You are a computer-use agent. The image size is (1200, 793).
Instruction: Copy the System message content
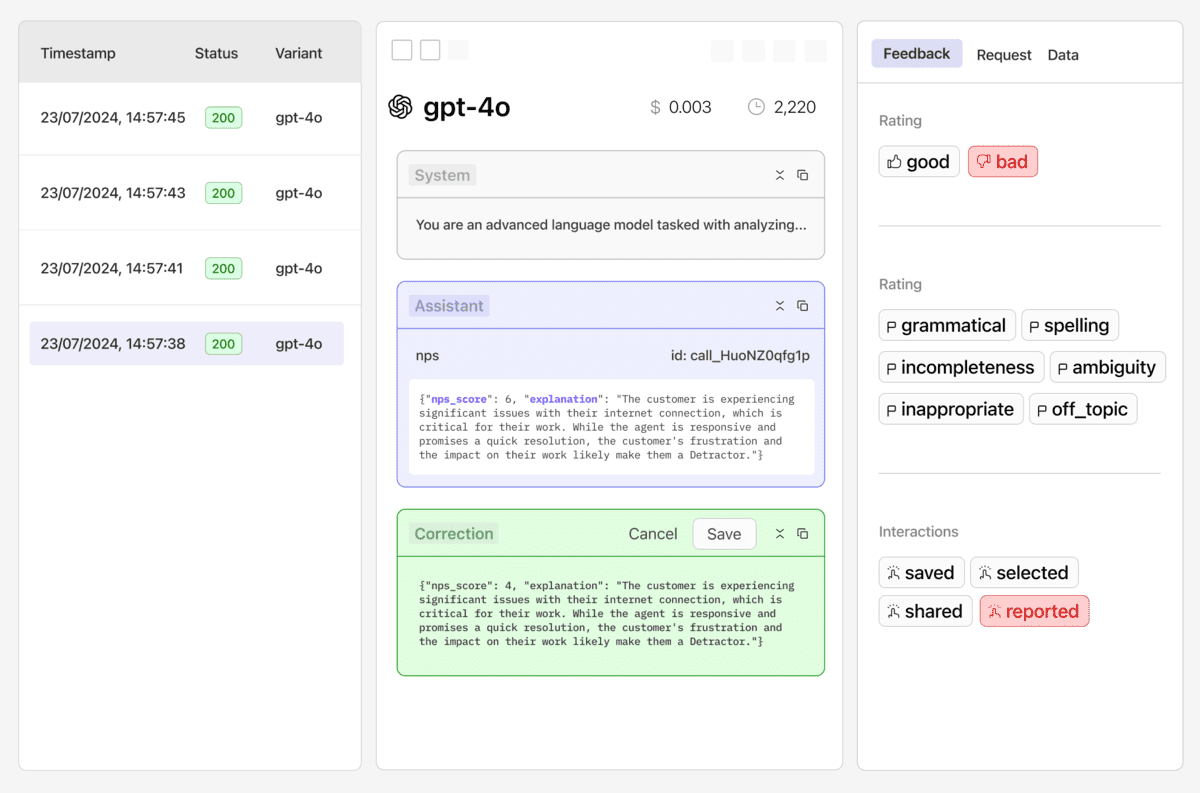click(x=803, y=175)
